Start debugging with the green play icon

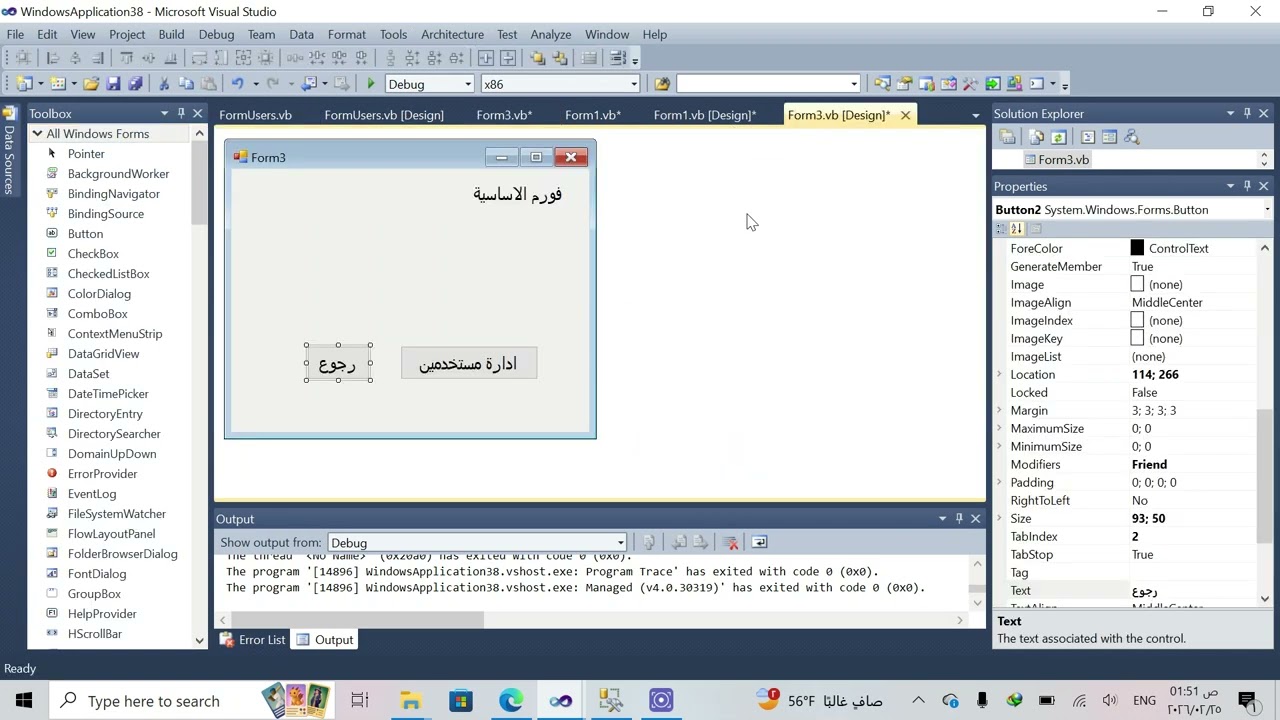pos(371,84)
